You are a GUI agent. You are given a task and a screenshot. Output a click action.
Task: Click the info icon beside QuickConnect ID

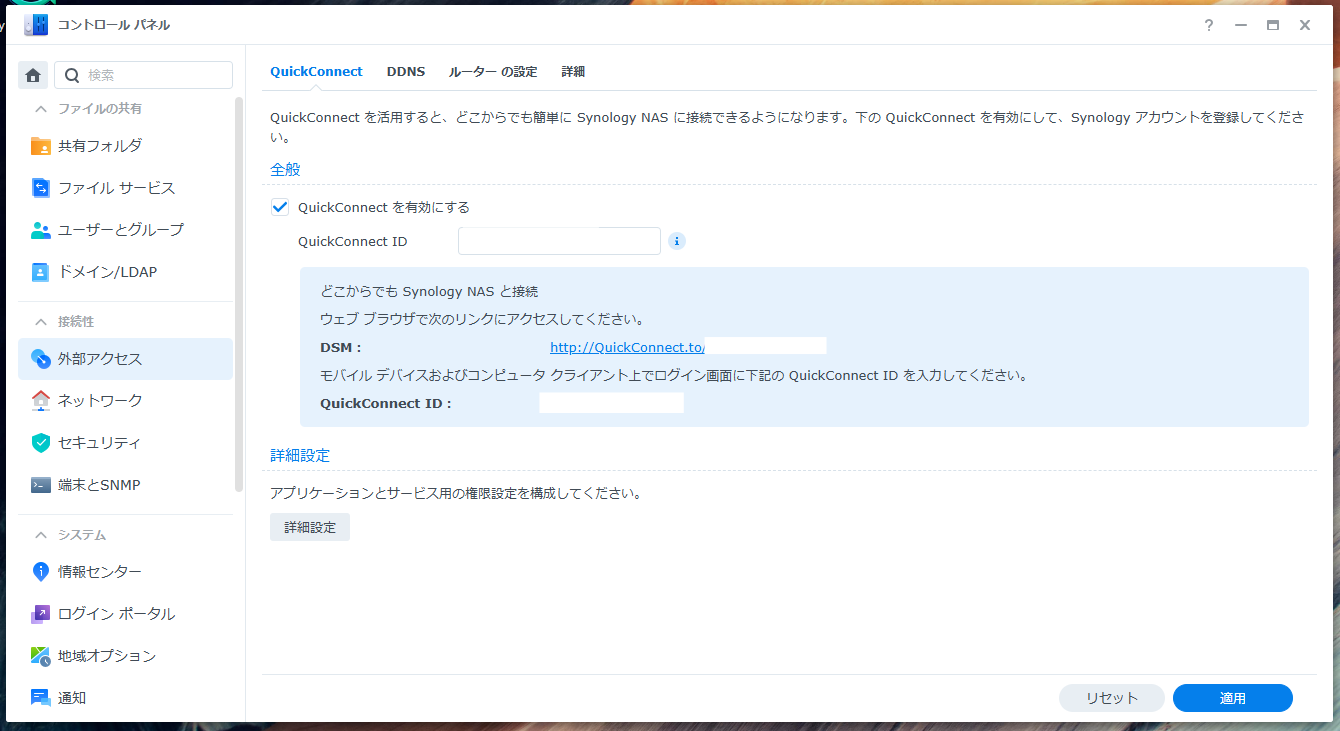coord(677,241)
